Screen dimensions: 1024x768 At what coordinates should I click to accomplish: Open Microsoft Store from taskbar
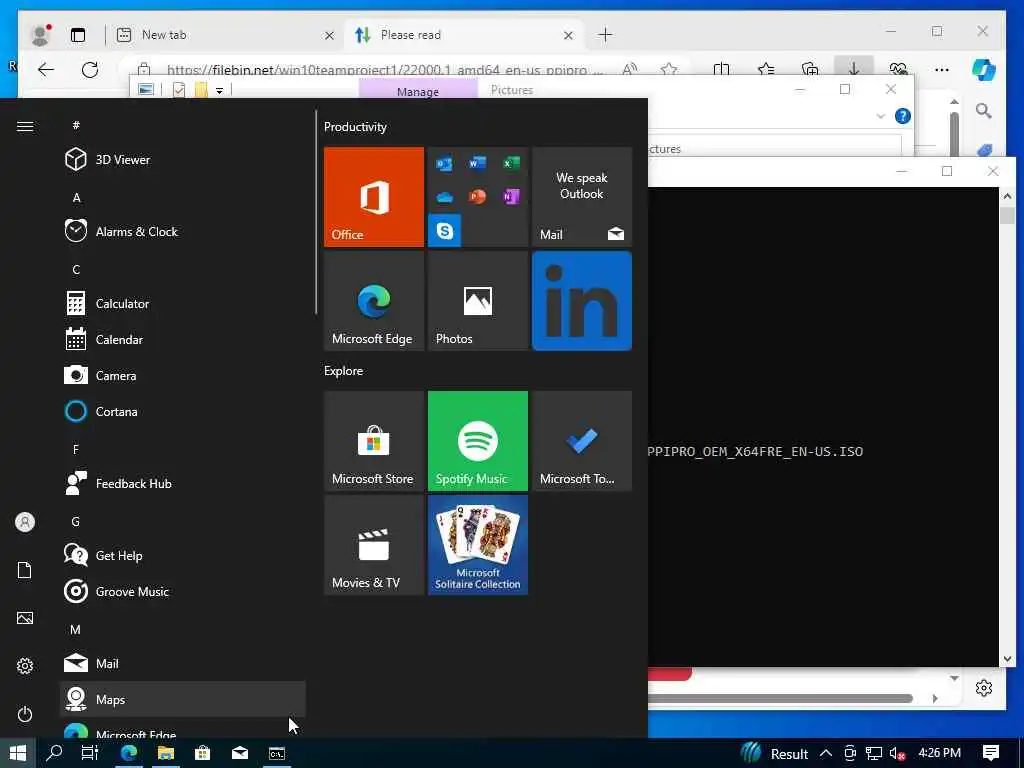coord(203,753)
